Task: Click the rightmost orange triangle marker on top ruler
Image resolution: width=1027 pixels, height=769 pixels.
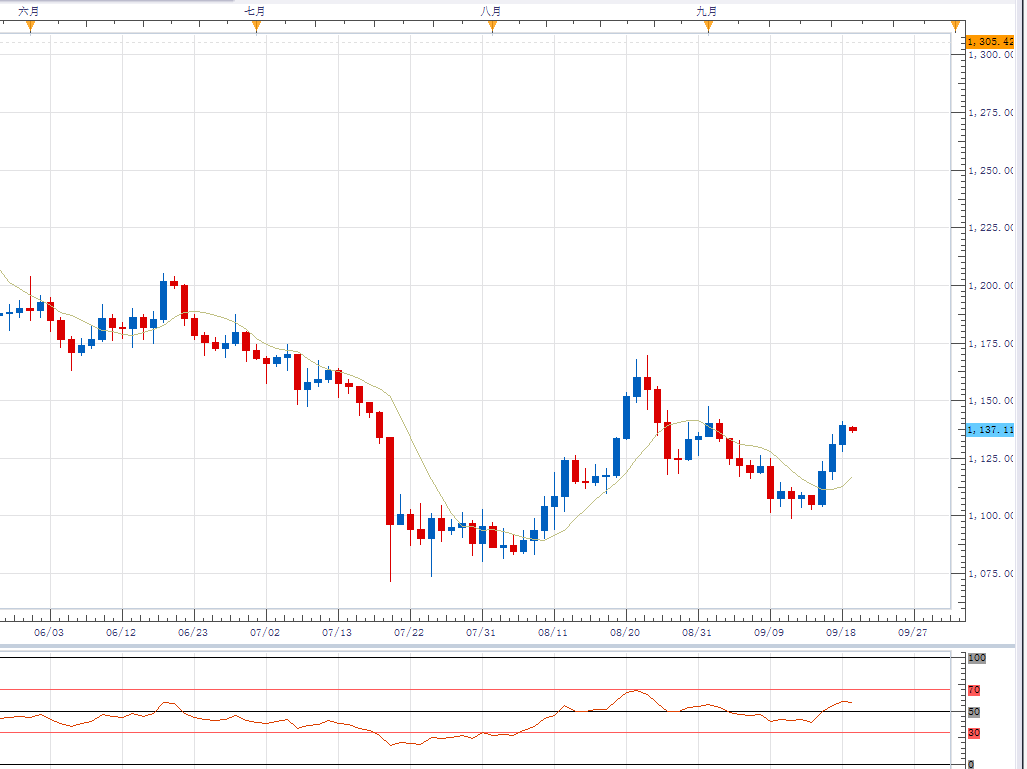Action: tap(956, 27)
